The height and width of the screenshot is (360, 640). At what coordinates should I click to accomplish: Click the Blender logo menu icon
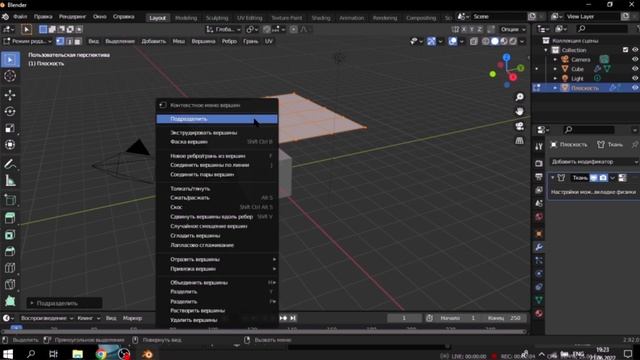pyautogui.click(x=5, y=17)
